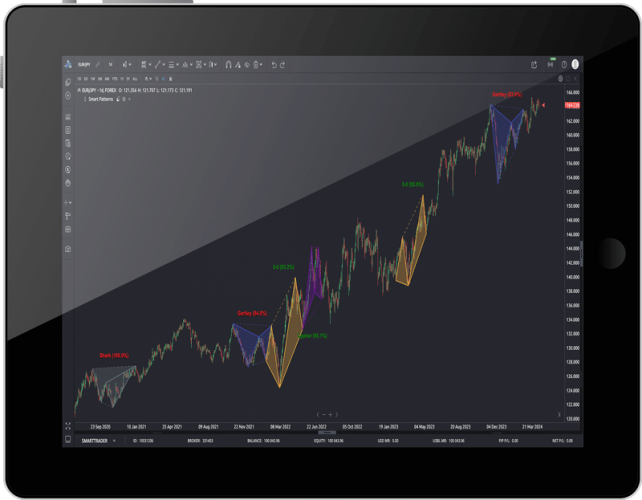Open the ABC text annotation tools dropdown
642x500 pixels.
pos(146,65)
